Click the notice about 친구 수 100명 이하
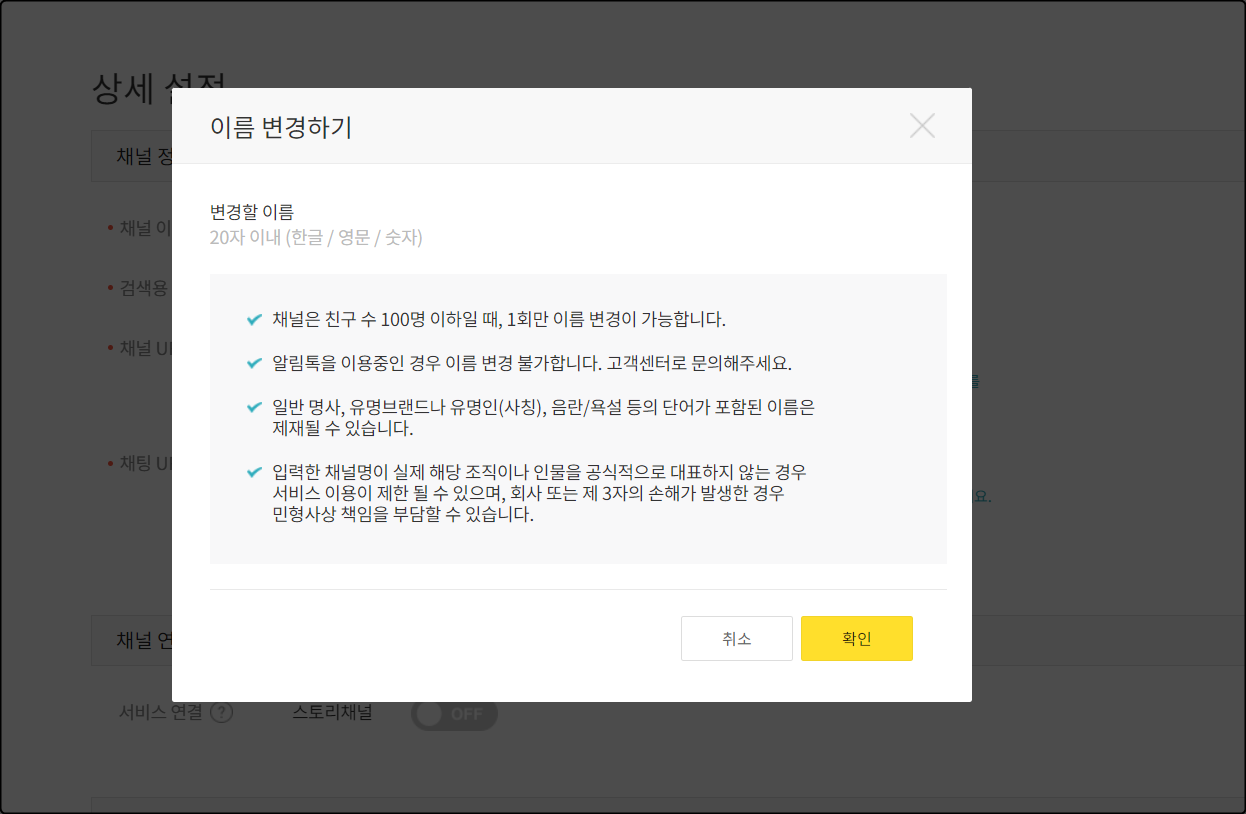 pyautogui.click(x=499, y=320)
